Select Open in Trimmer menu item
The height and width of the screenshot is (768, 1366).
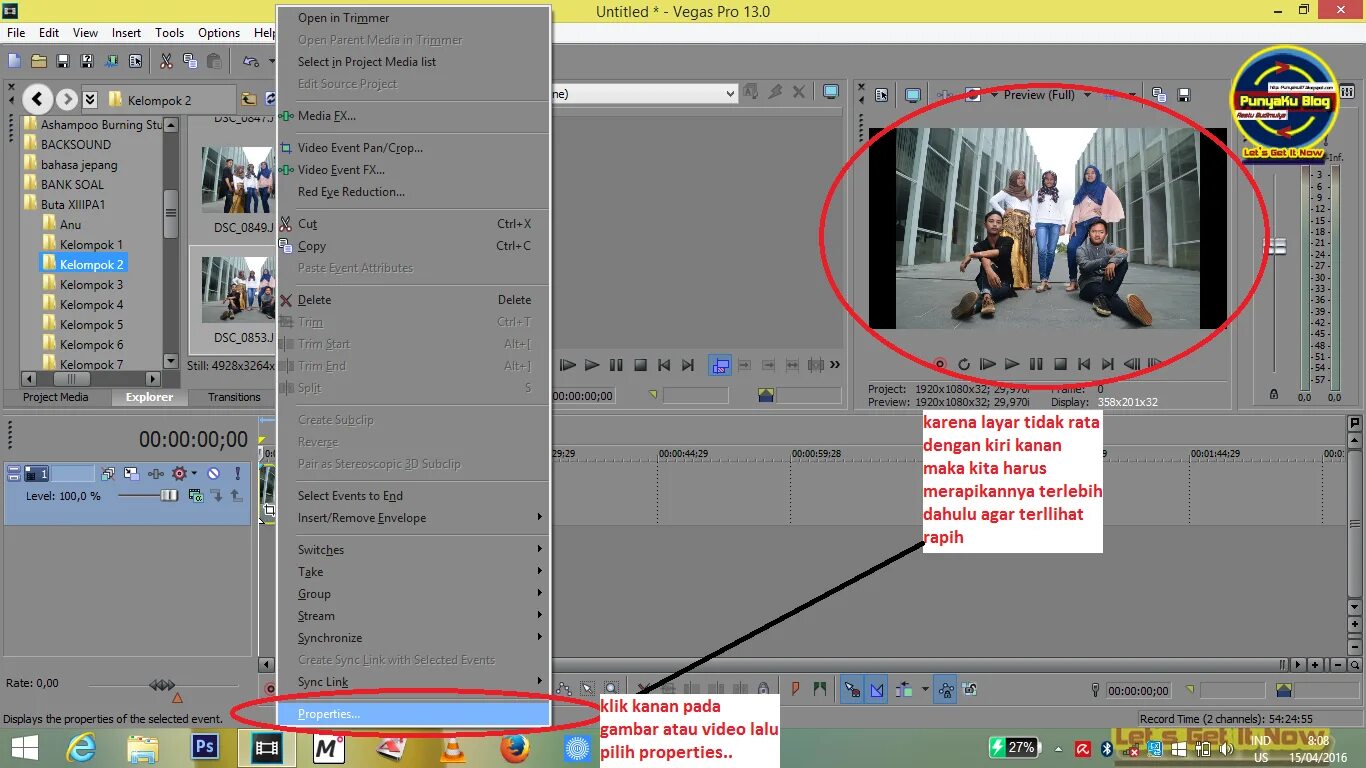pos(414,18)
